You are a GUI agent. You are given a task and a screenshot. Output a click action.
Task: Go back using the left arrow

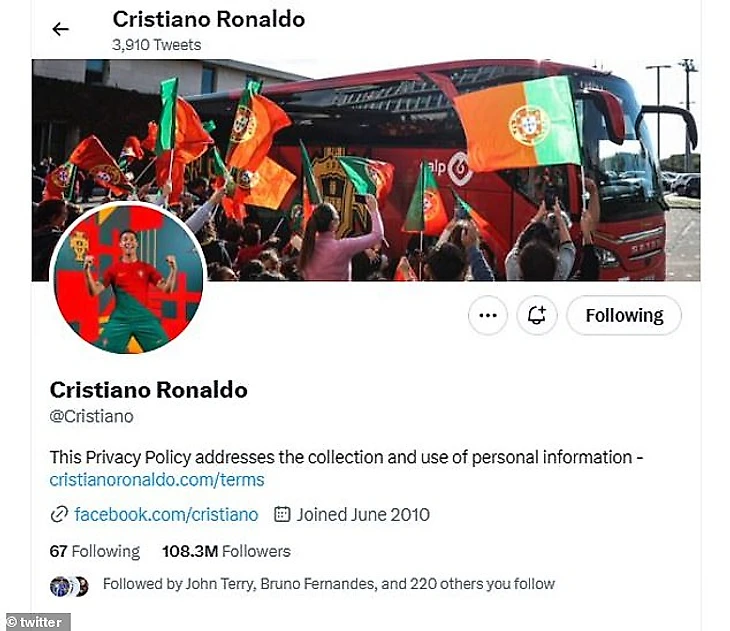click(x=61, y=29)
